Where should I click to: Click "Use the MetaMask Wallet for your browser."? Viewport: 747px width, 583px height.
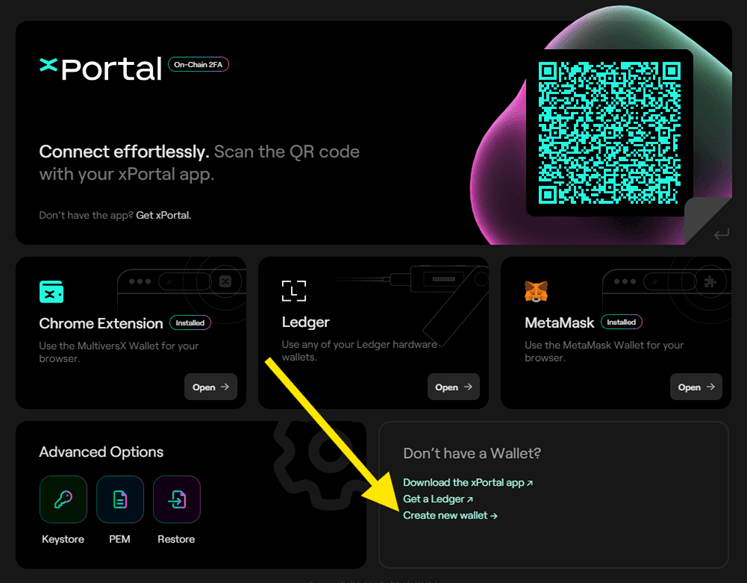[604, 352]
